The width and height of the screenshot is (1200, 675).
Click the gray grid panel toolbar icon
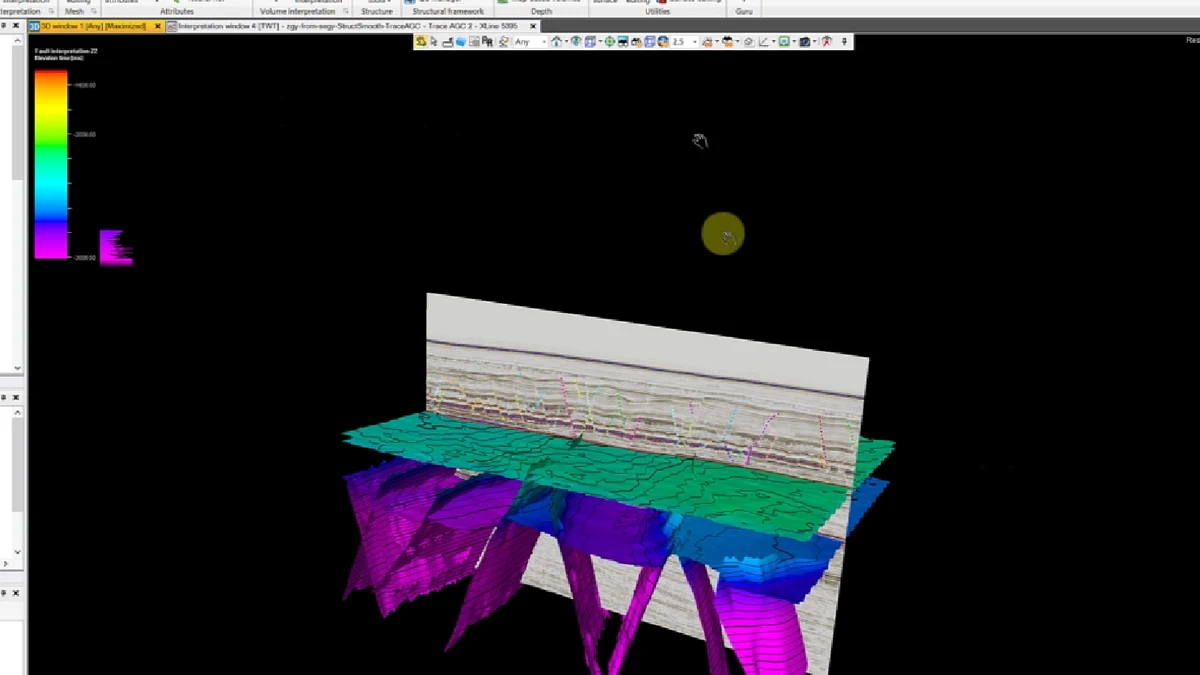click(x=474, y=42)
